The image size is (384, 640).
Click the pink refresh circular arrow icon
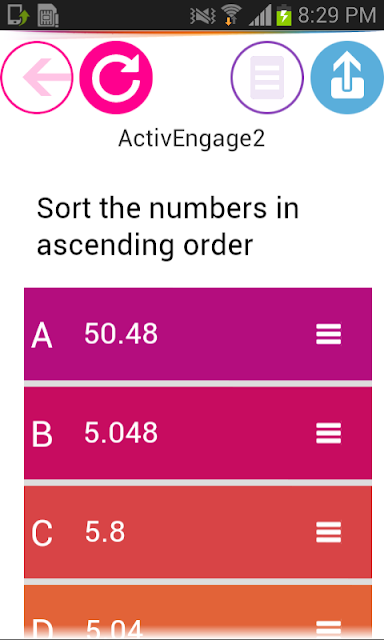tap(116, 77)
